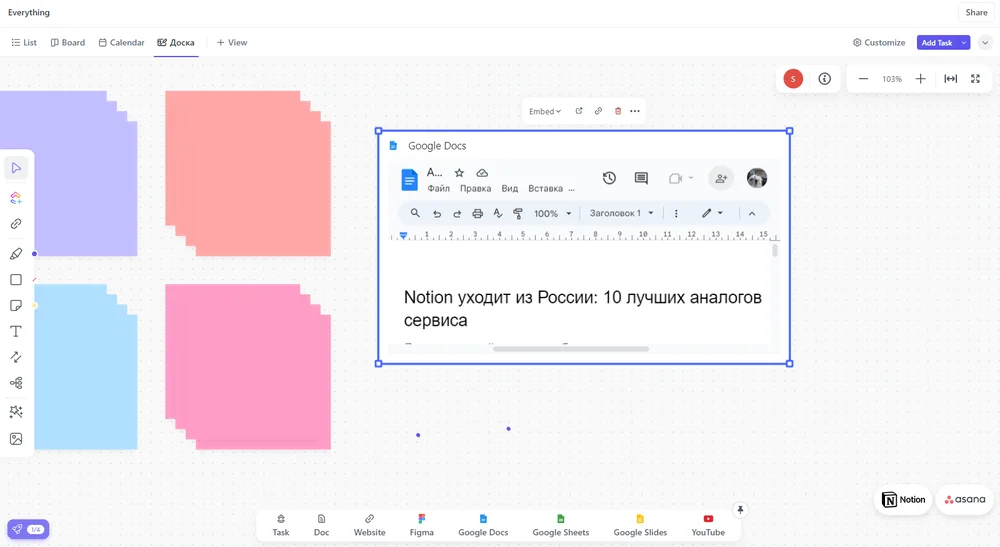Image resolution: width=1000 pixels, height=547 pixels.
Task: Select the rectangle shape tool
Action: [x=16, y=280]
